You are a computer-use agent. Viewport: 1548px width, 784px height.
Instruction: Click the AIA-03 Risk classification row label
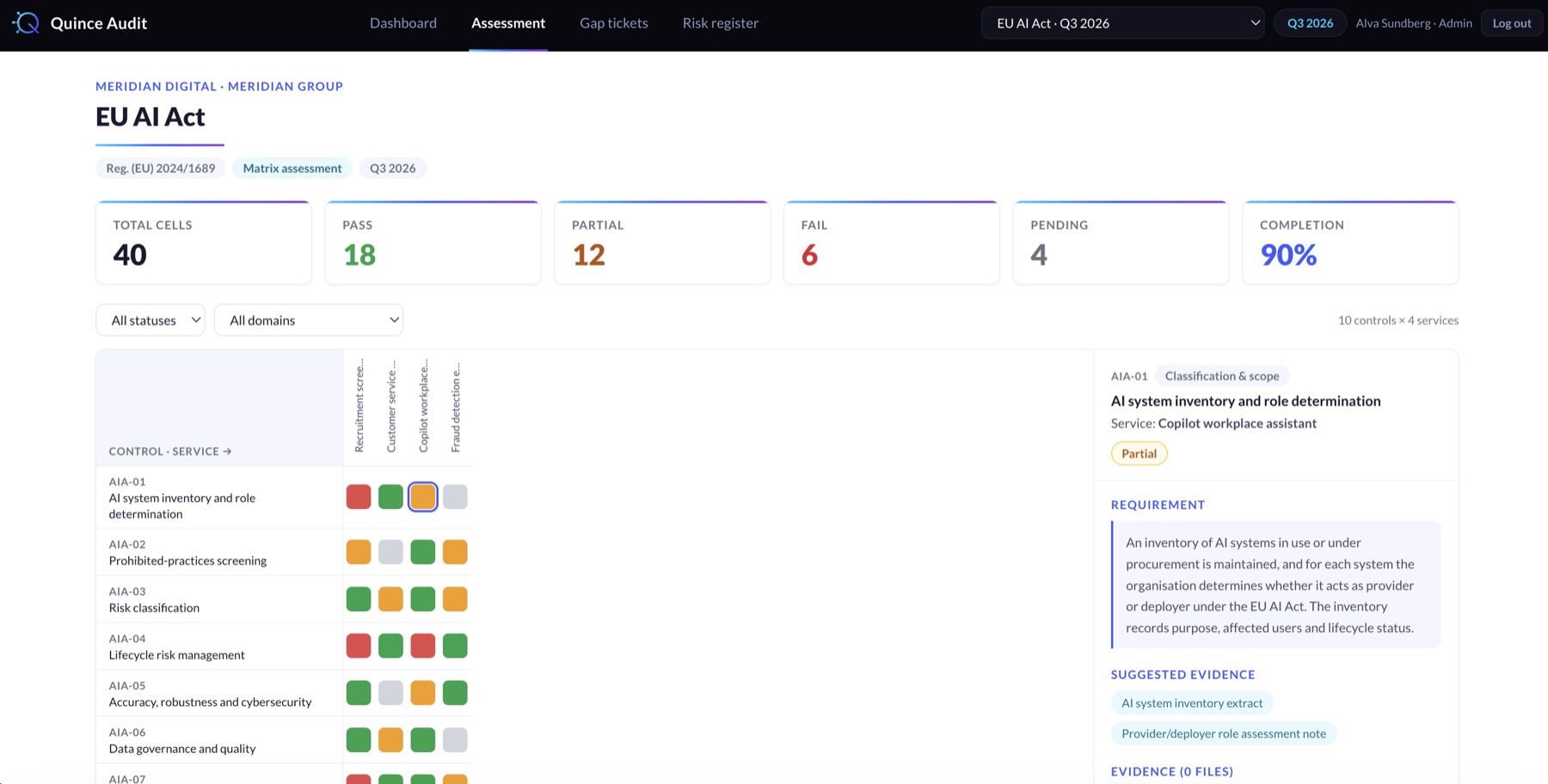(x=219, y=599)
